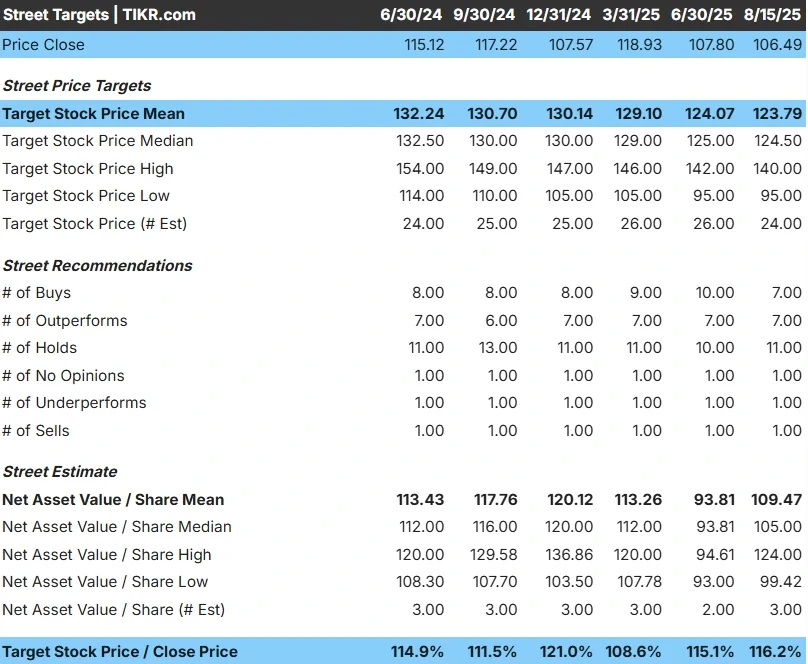This screenshot has width=808, height=664.
Task: Click NAV Mean value 113.43
Action: [420, 500]
